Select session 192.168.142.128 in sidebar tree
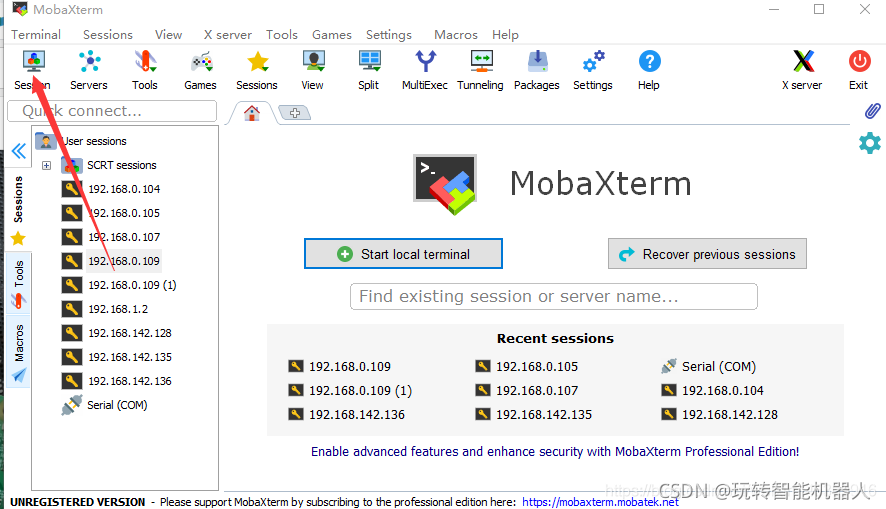The image size is (886, 509). [x=117, y=333]
